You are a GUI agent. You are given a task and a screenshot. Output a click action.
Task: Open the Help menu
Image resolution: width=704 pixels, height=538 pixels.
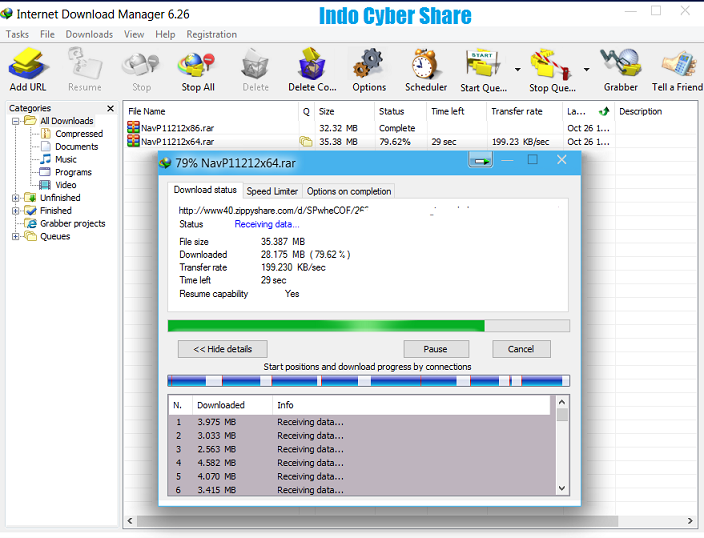(165, 35)
